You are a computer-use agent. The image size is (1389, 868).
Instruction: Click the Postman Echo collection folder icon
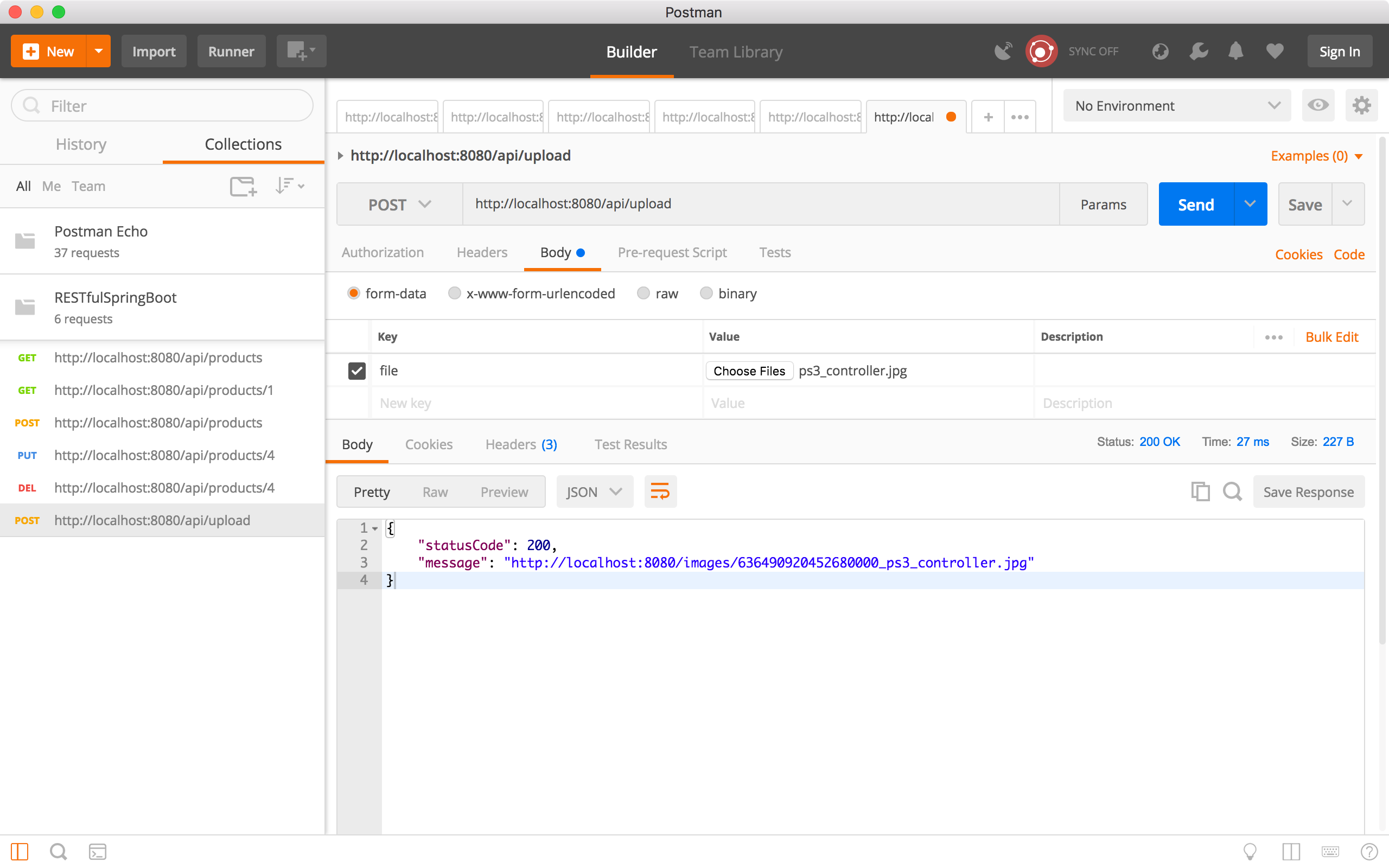pyautogui.click(x=24, y=241)
